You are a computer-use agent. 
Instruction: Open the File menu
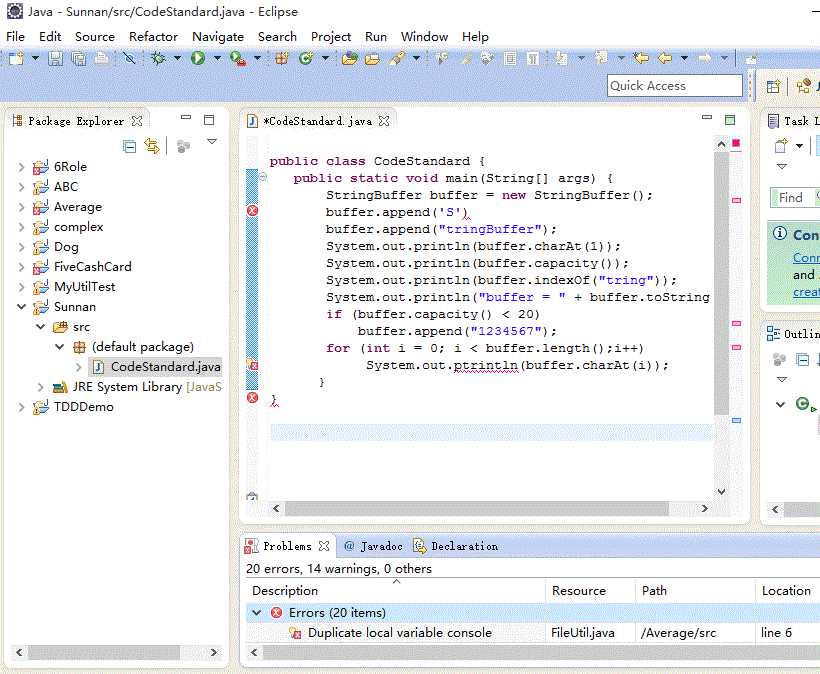click(15, 37)
